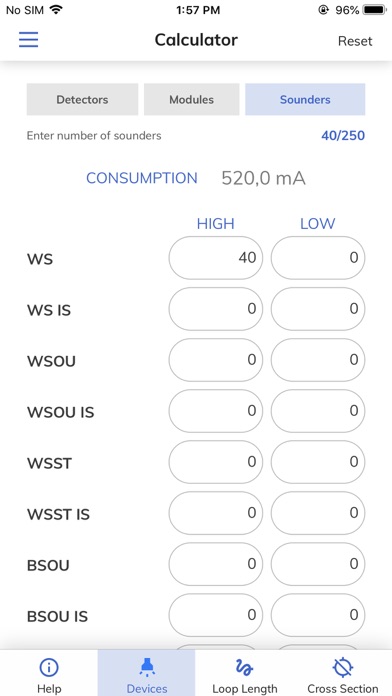The image size is (392, 696).
Task: Edit the WSOU IS HIGH field
Action: point(216,411)
